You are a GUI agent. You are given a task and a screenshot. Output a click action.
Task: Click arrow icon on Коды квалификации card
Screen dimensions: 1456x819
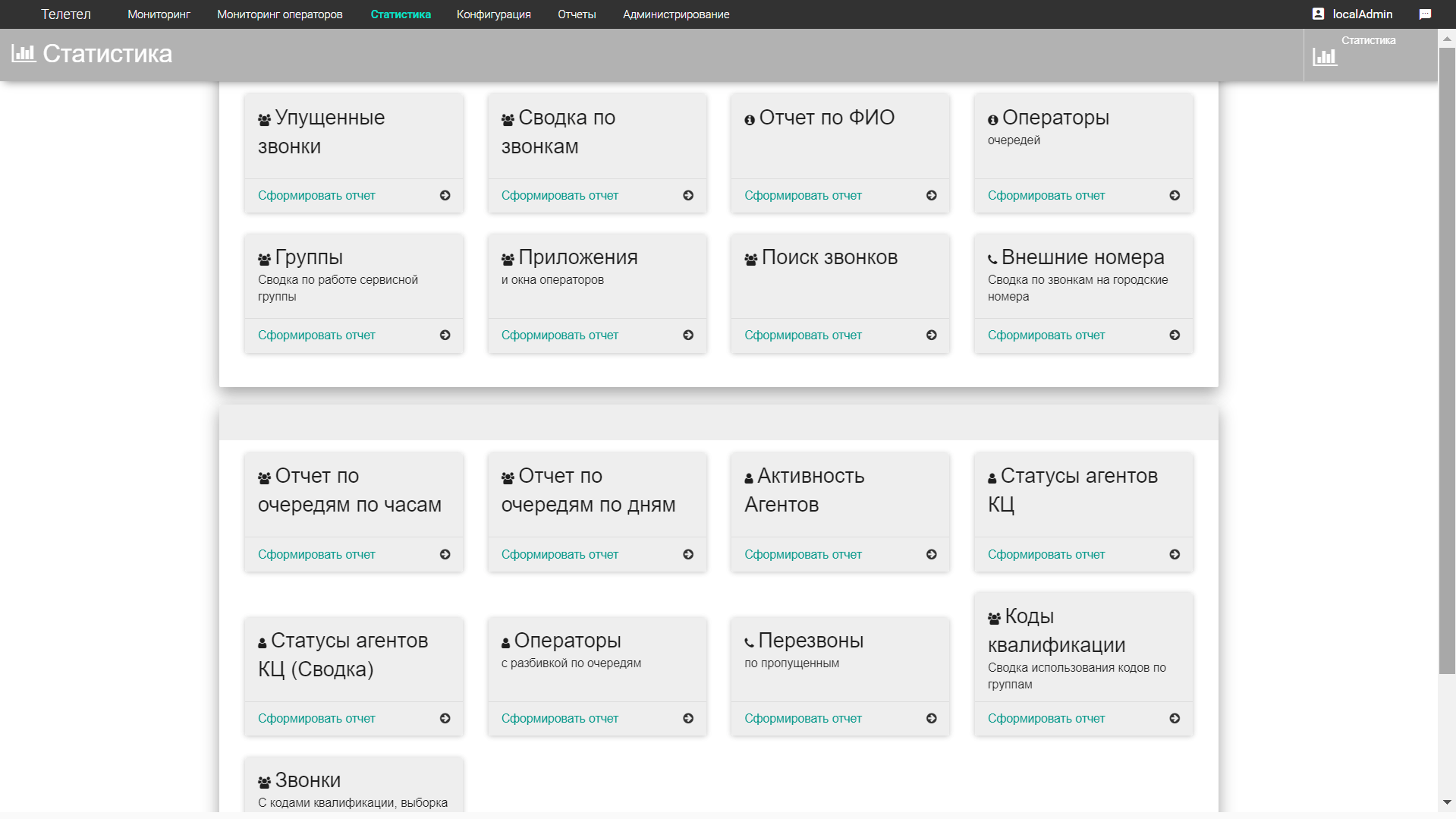1175,718
